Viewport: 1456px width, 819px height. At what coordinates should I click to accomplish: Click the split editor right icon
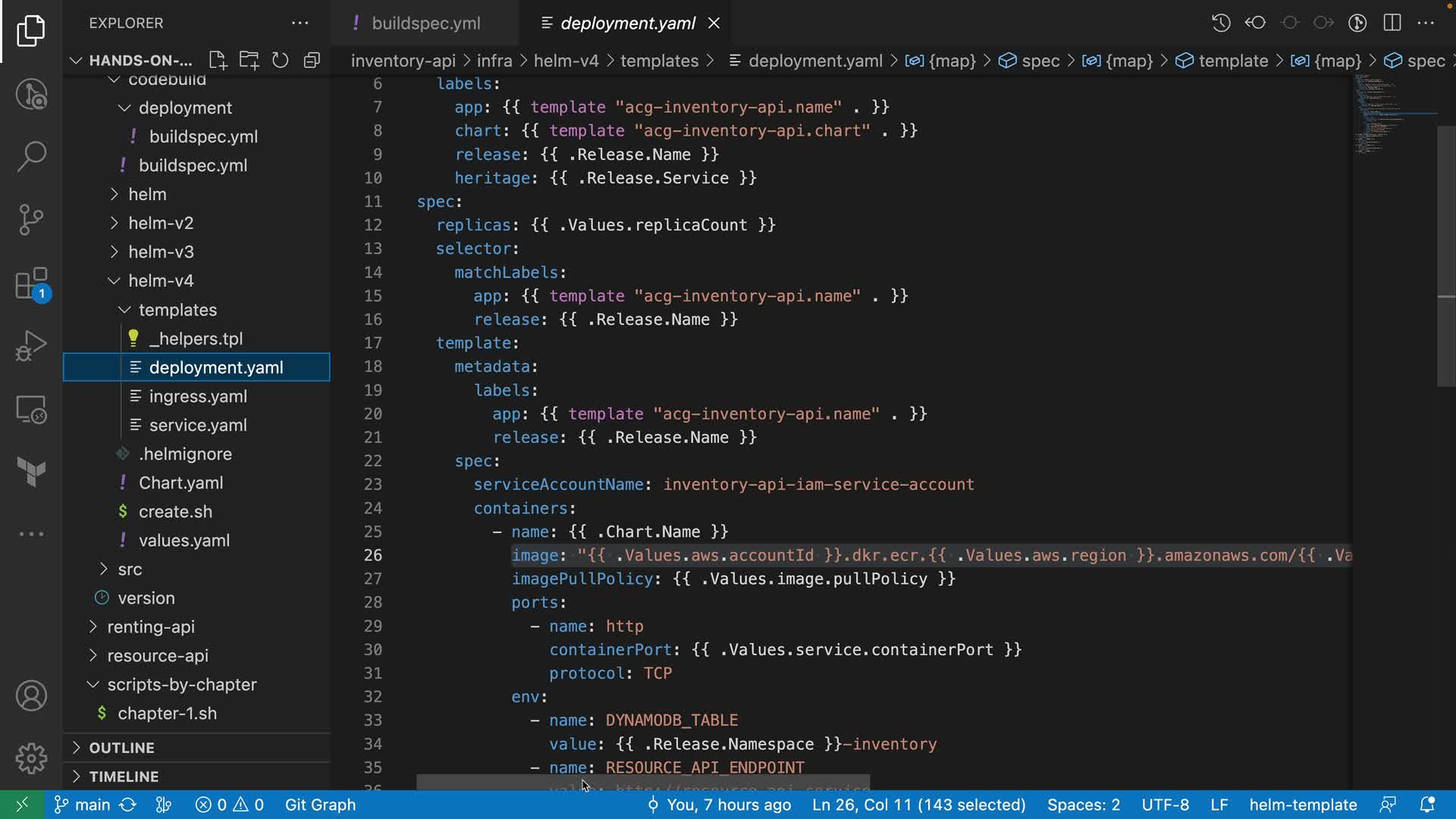(x=1392, y=23)
